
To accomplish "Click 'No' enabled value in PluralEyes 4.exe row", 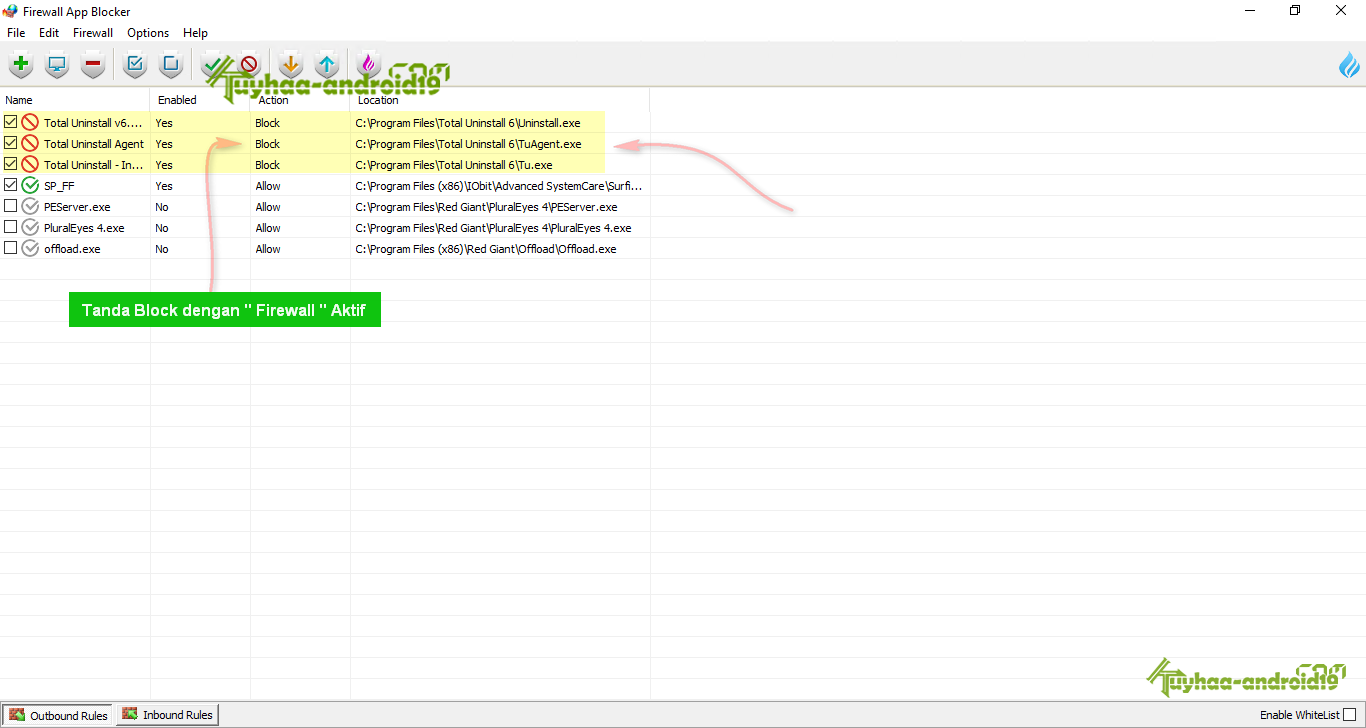I will click(162, 228).
